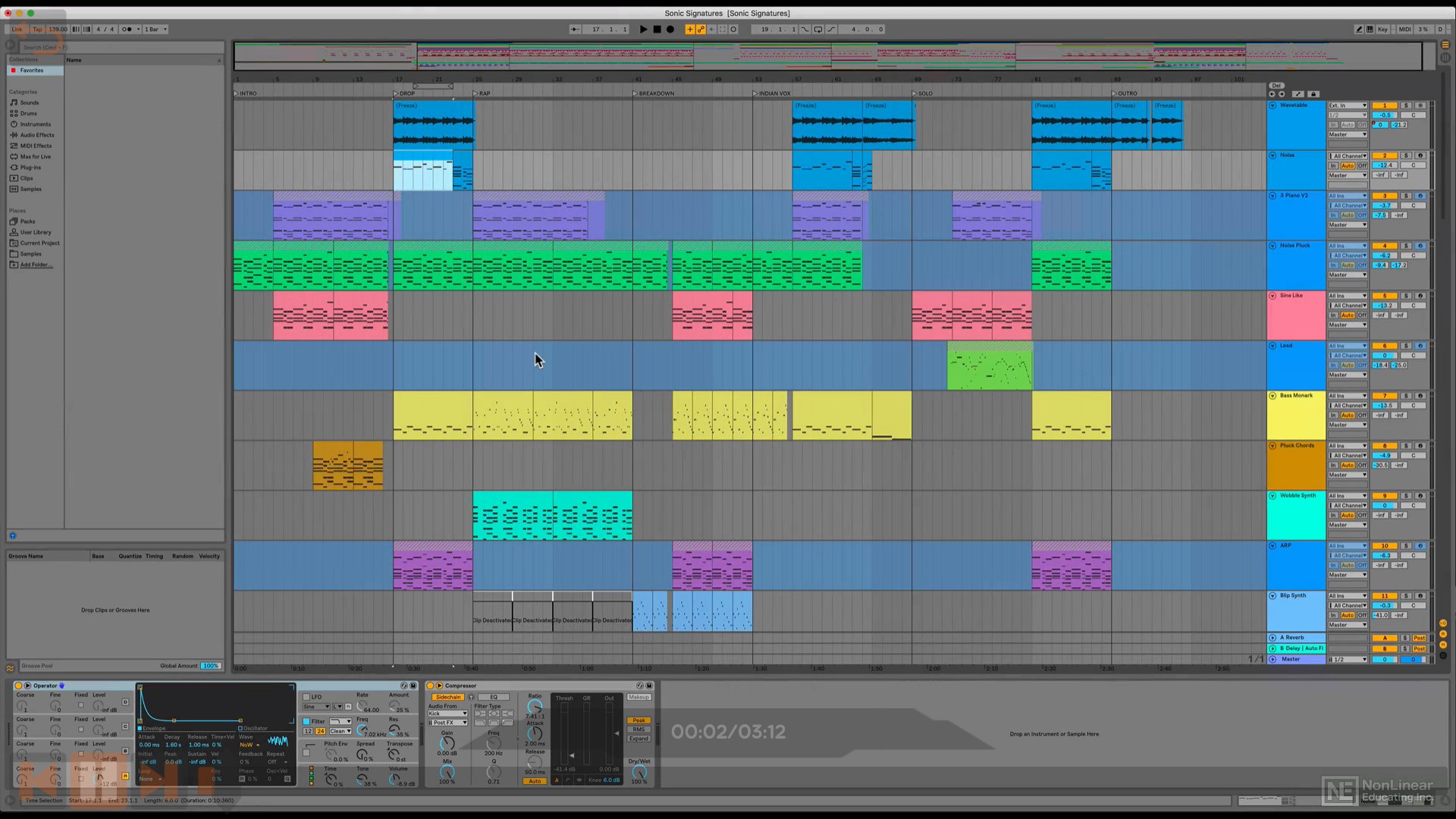Open Operator LFO Sine waveform dropdown
The image size is (1456, 819).
coord(316,707)
